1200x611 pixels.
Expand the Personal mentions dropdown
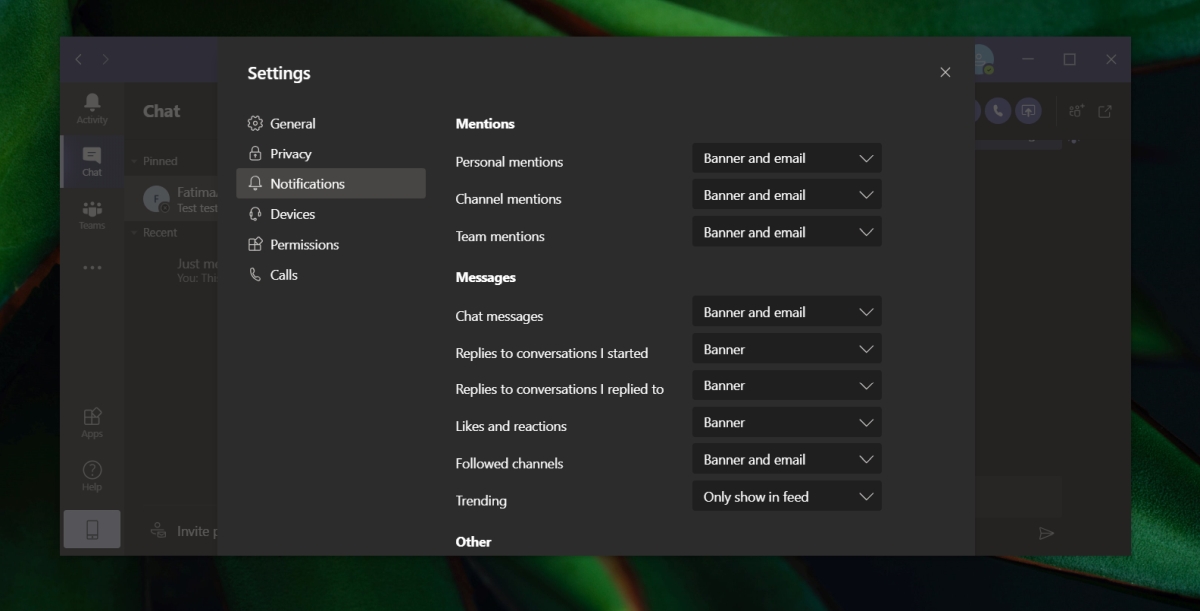click(x=786, y=158)
